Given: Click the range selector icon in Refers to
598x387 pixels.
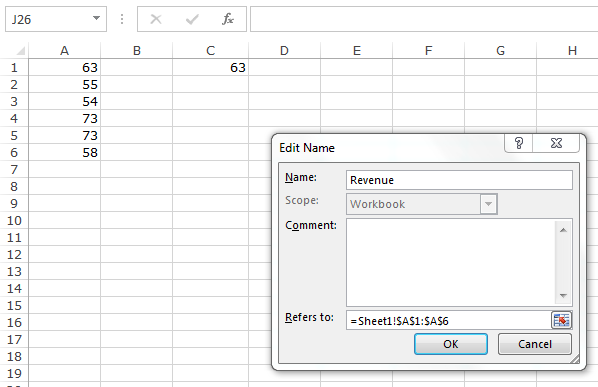Looking at the screenshot, I should 561,320.
